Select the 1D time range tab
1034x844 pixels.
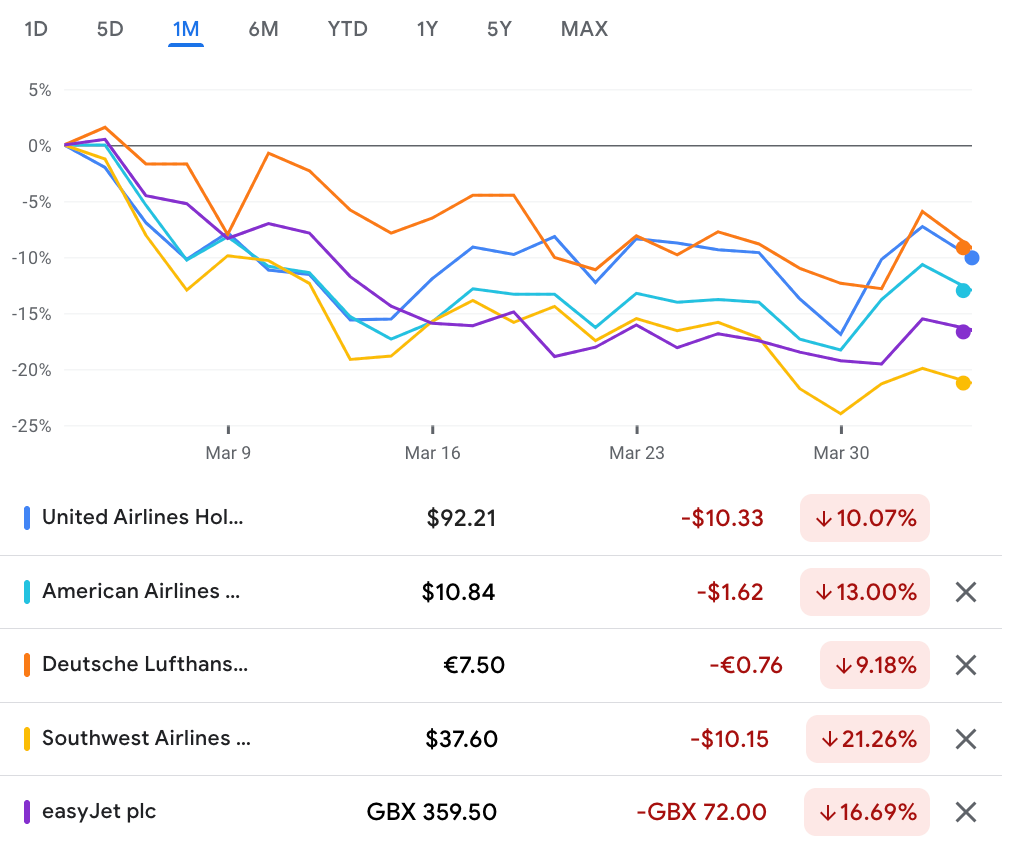(35, 29)
